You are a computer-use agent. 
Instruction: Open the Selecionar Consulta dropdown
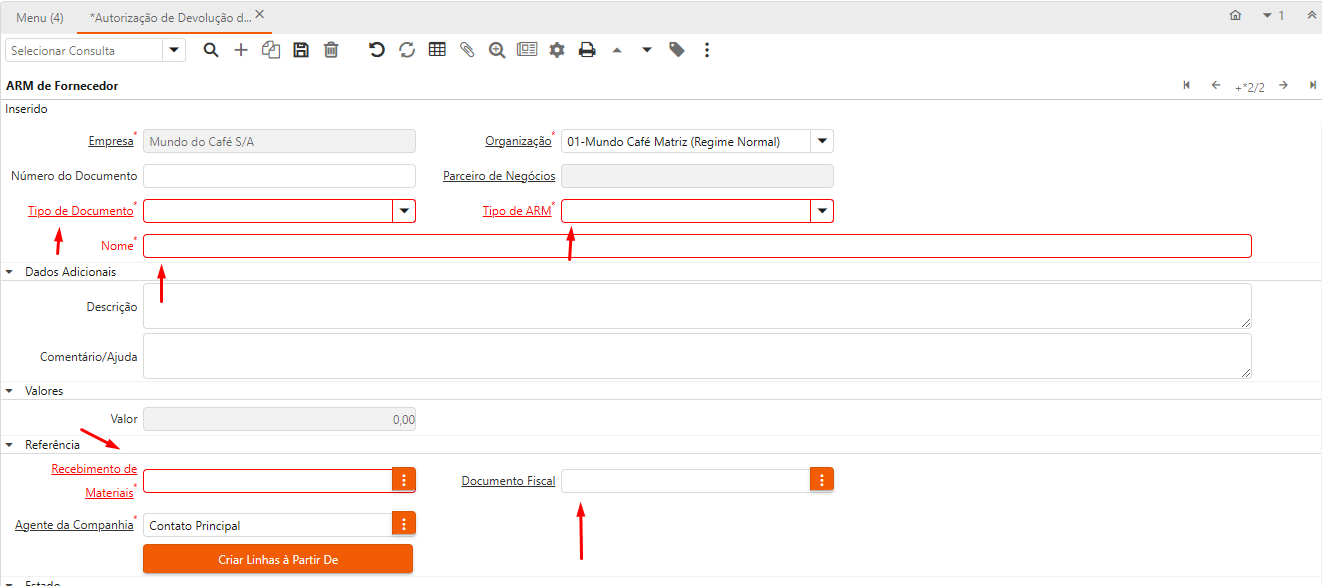[174, 50]
